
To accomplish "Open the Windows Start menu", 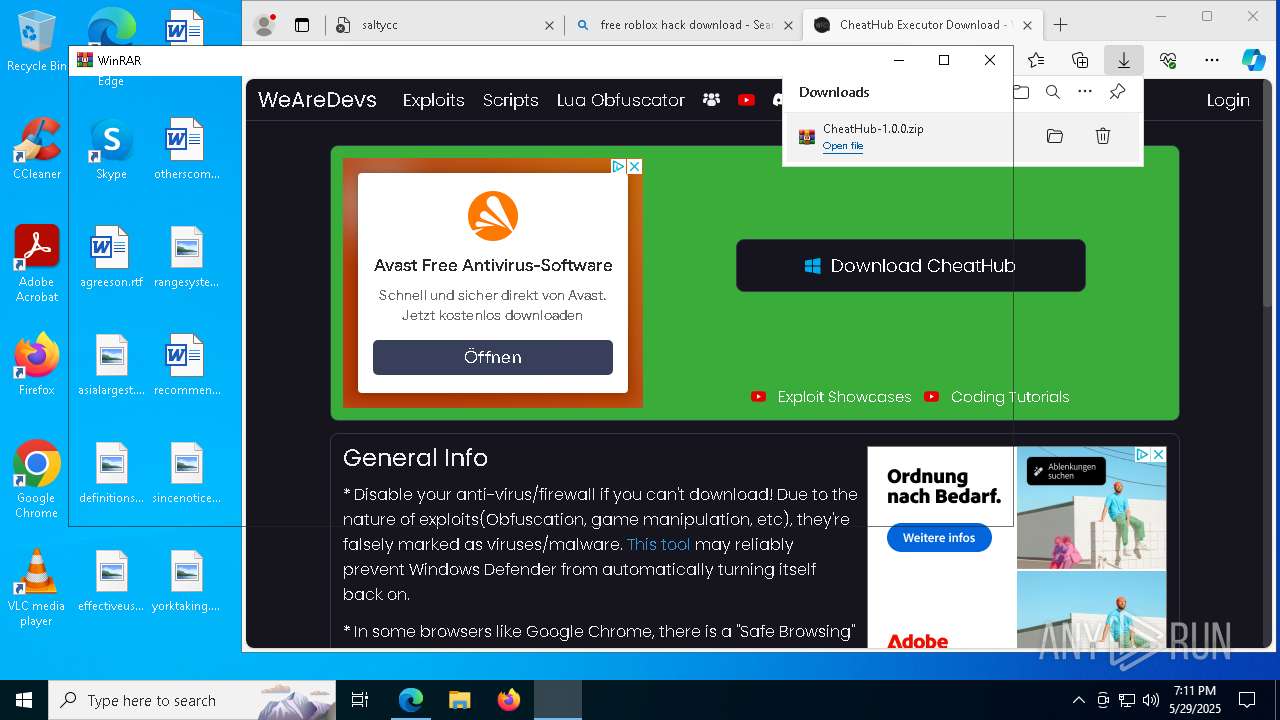I will (24, 700).
